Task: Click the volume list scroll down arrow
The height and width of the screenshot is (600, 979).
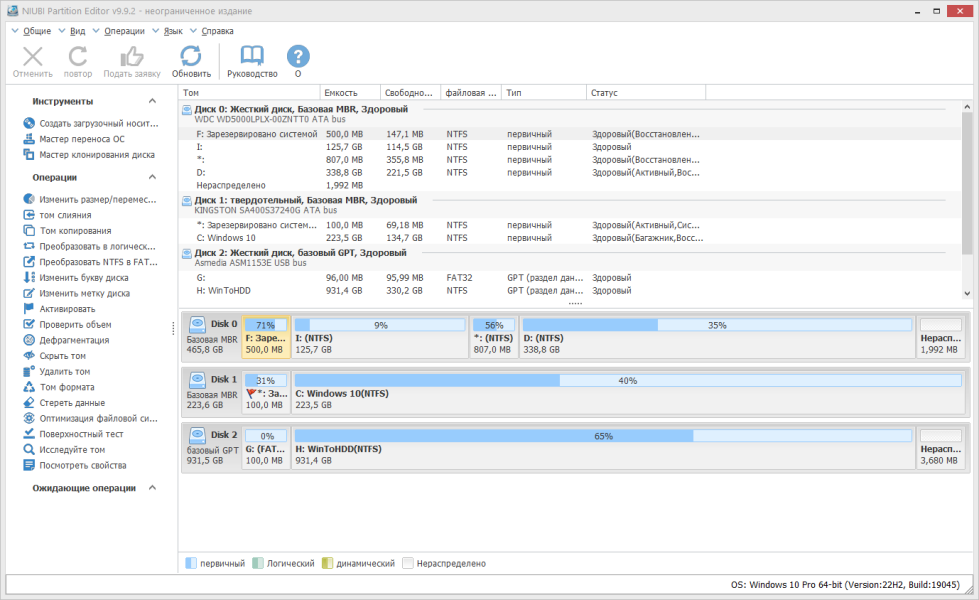Action: (967, 293)
